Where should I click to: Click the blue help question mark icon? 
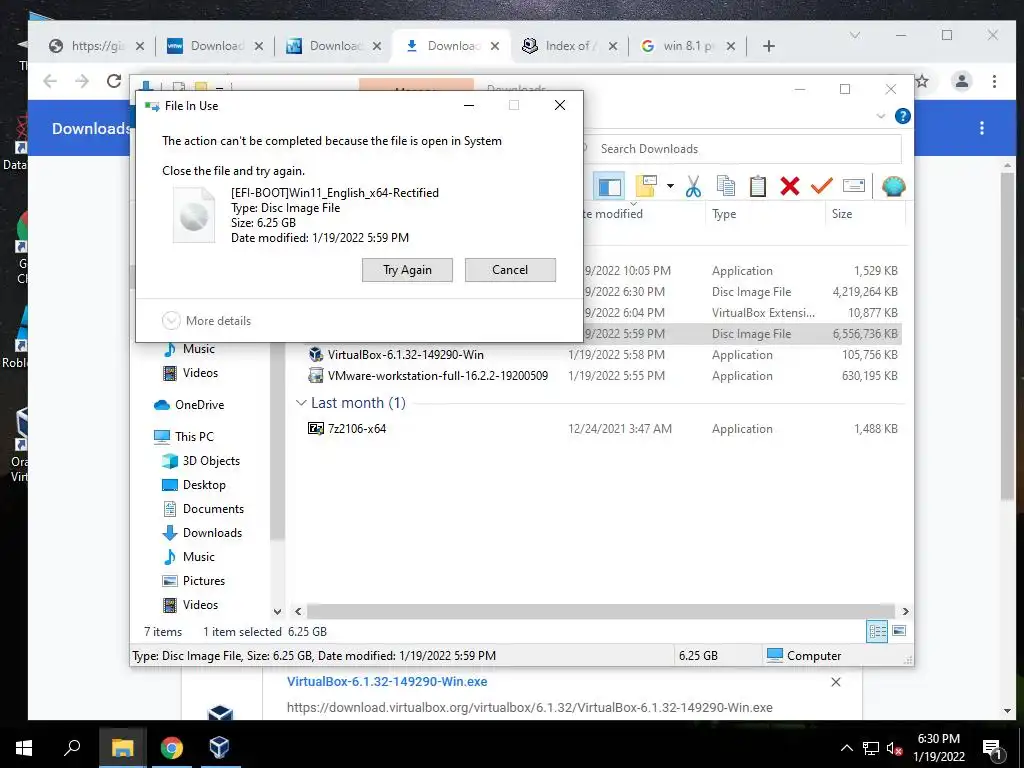tap(903, 116)
